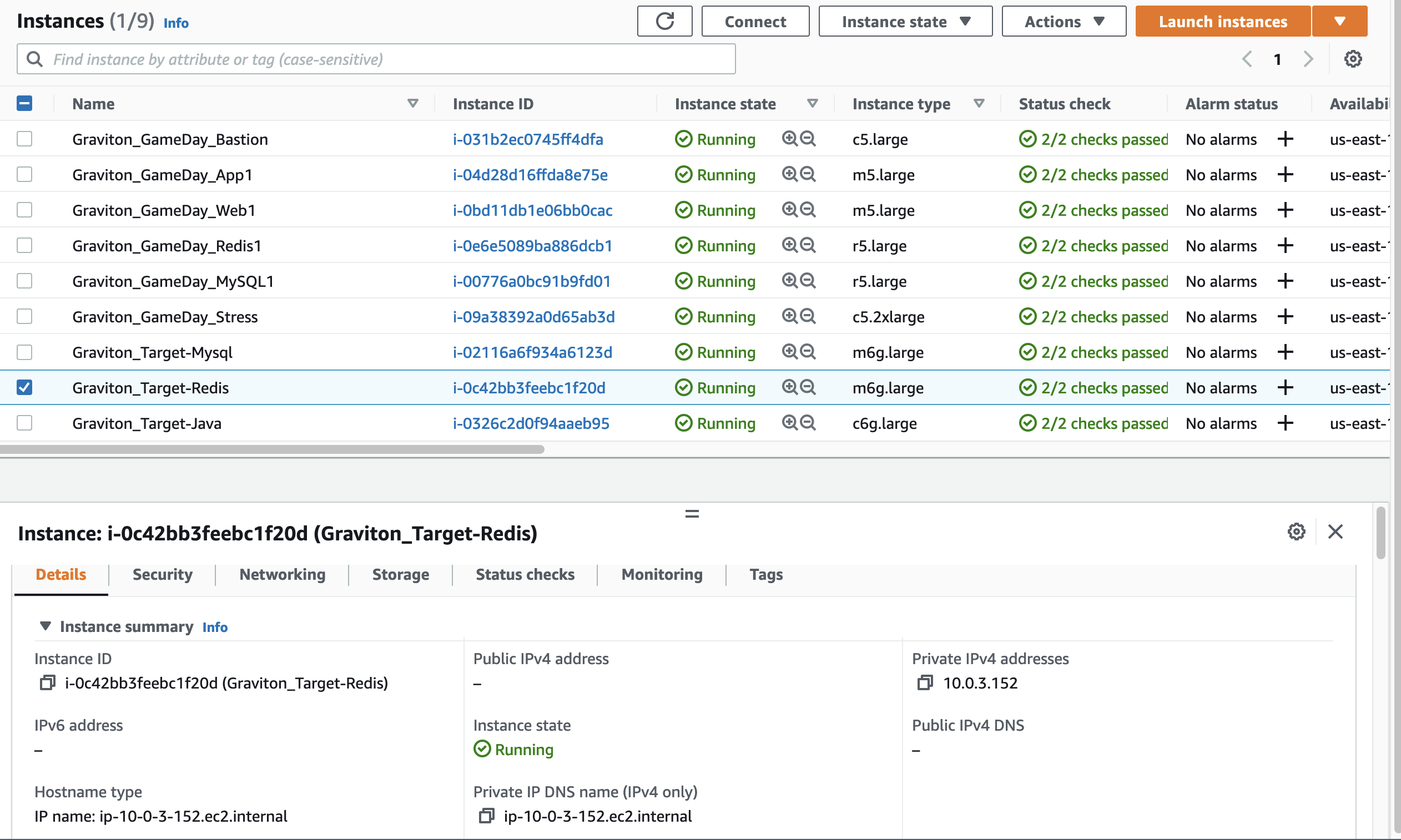Uncheck the Graviton_Target-Redis row checkbox

pyautogui.click(x=24, y=388)
